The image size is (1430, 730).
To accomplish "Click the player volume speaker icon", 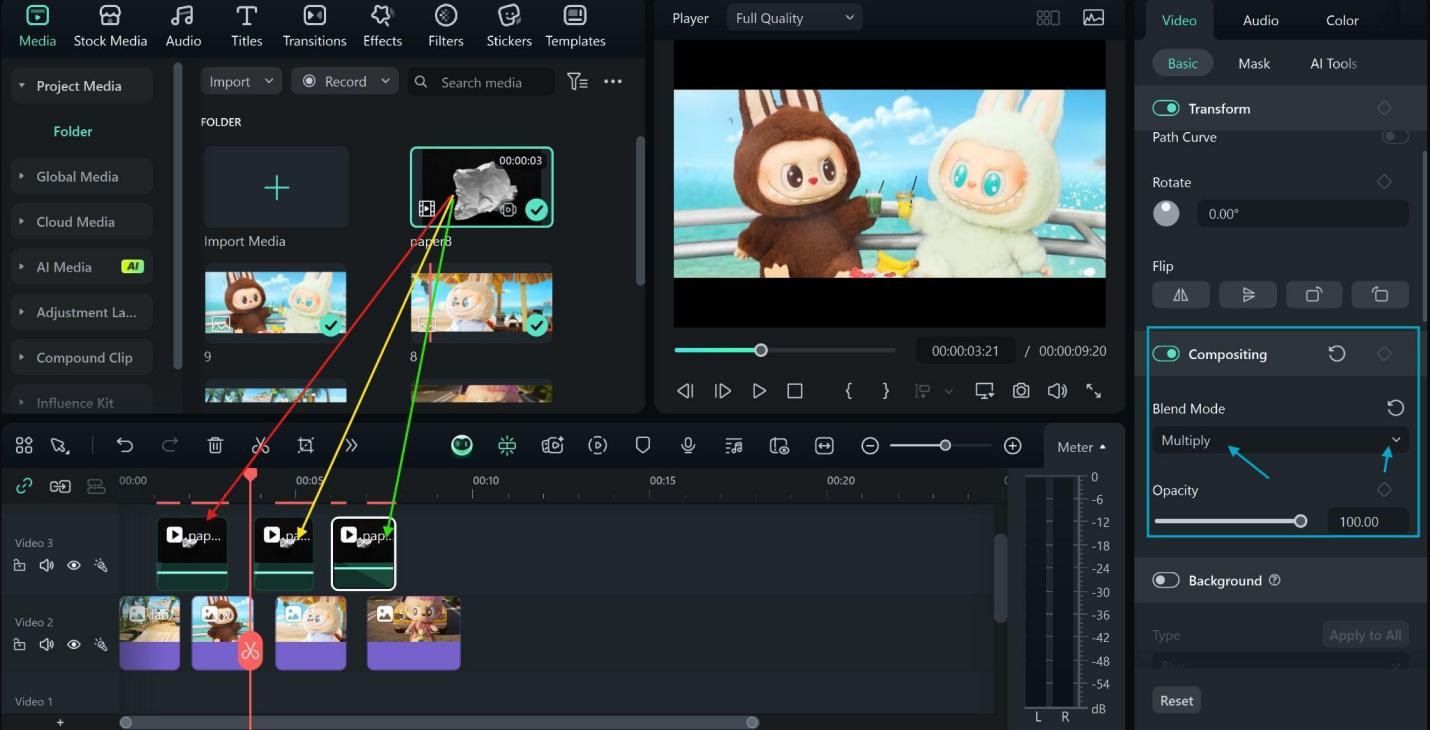I will pyautogui.click(x=1057, y=391).
